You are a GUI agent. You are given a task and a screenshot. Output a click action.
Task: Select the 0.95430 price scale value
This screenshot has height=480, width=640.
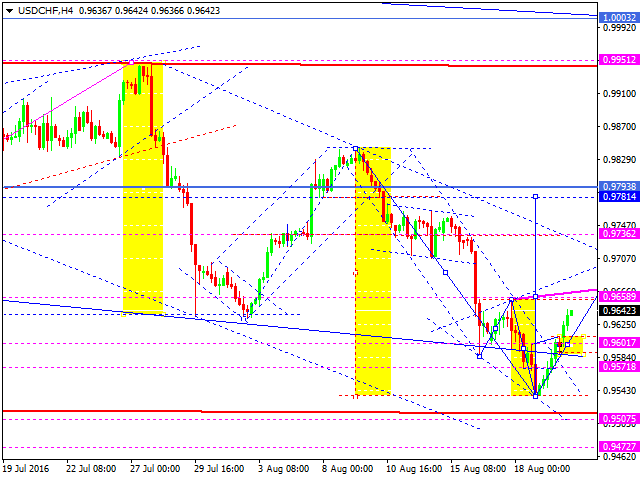620,391
